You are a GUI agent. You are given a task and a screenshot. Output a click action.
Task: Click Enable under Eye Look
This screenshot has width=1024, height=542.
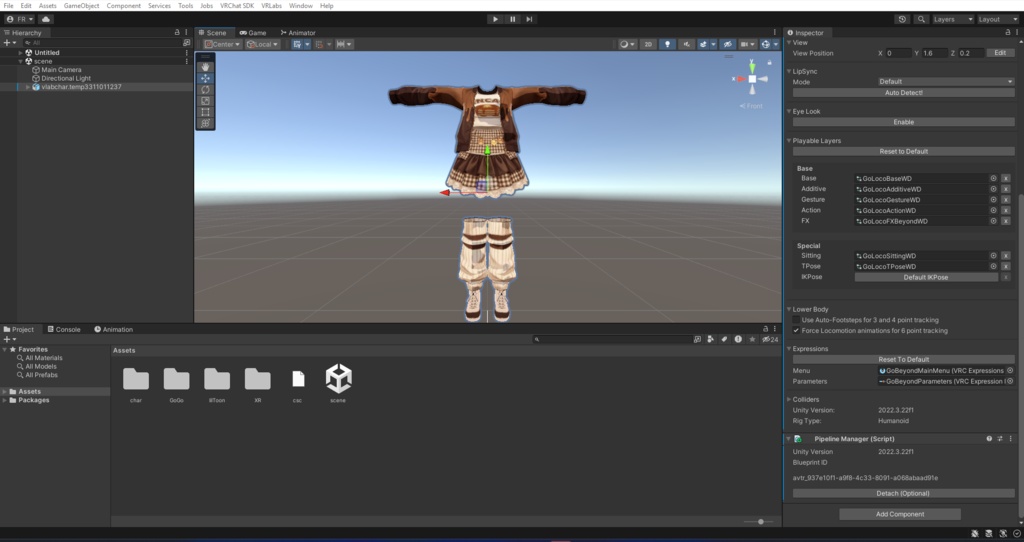(x=903, y=122)
